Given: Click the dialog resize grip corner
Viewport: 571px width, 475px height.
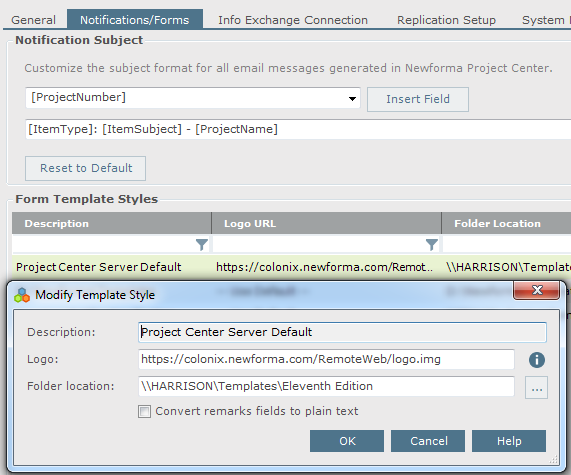Looking at the screenshot, I should [554, 460].
